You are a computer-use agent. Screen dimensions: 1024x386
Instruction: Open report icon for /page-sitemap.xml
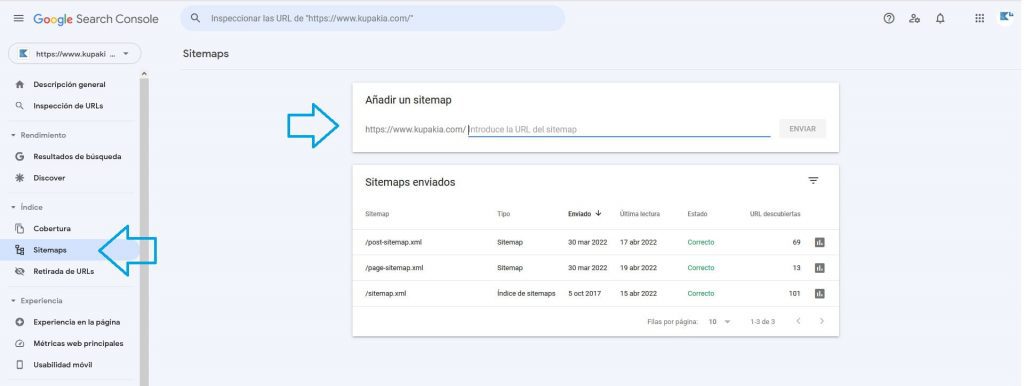click(820, 268)
